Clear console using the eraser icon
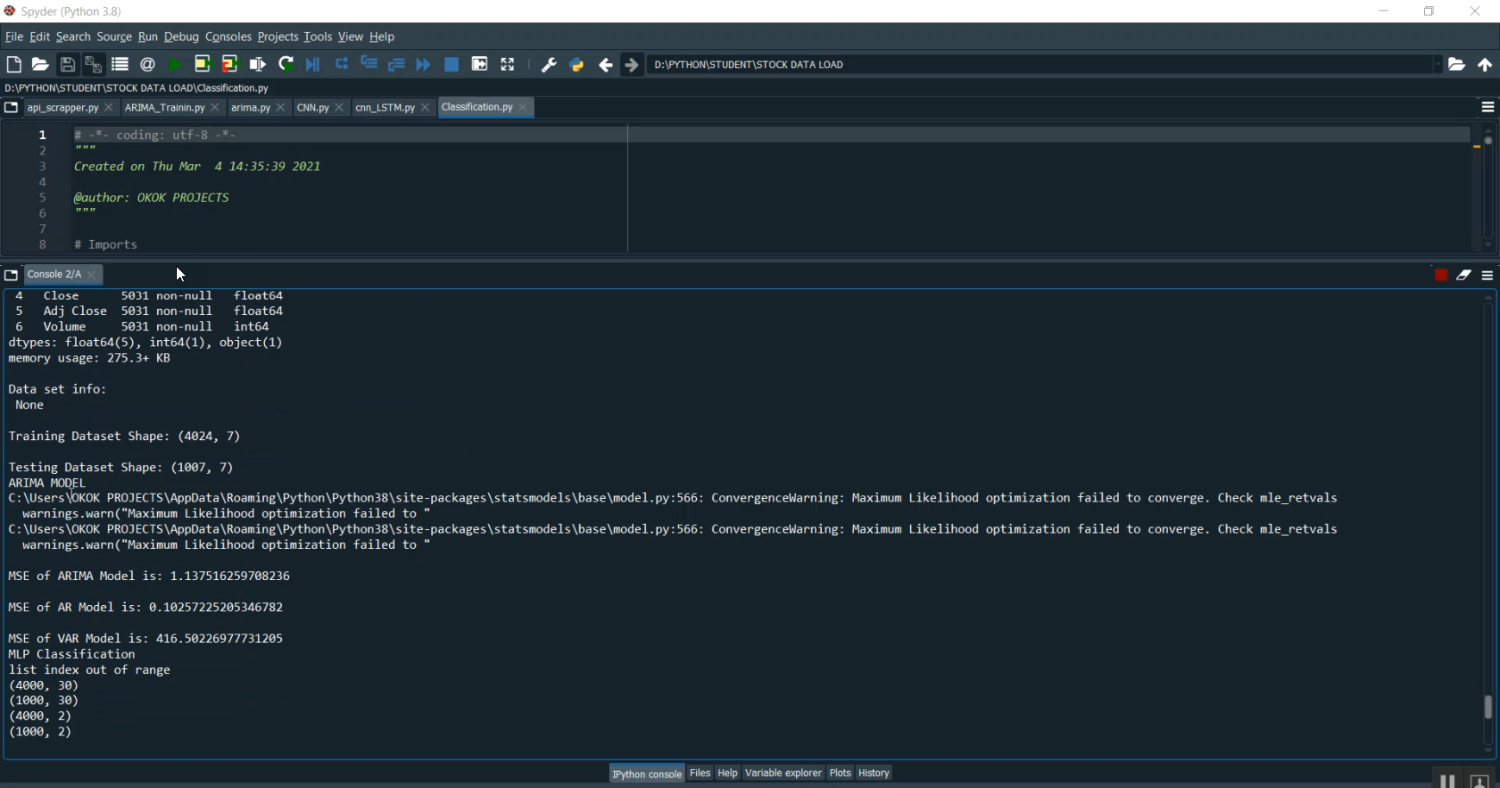 [x=1464, y=275]
